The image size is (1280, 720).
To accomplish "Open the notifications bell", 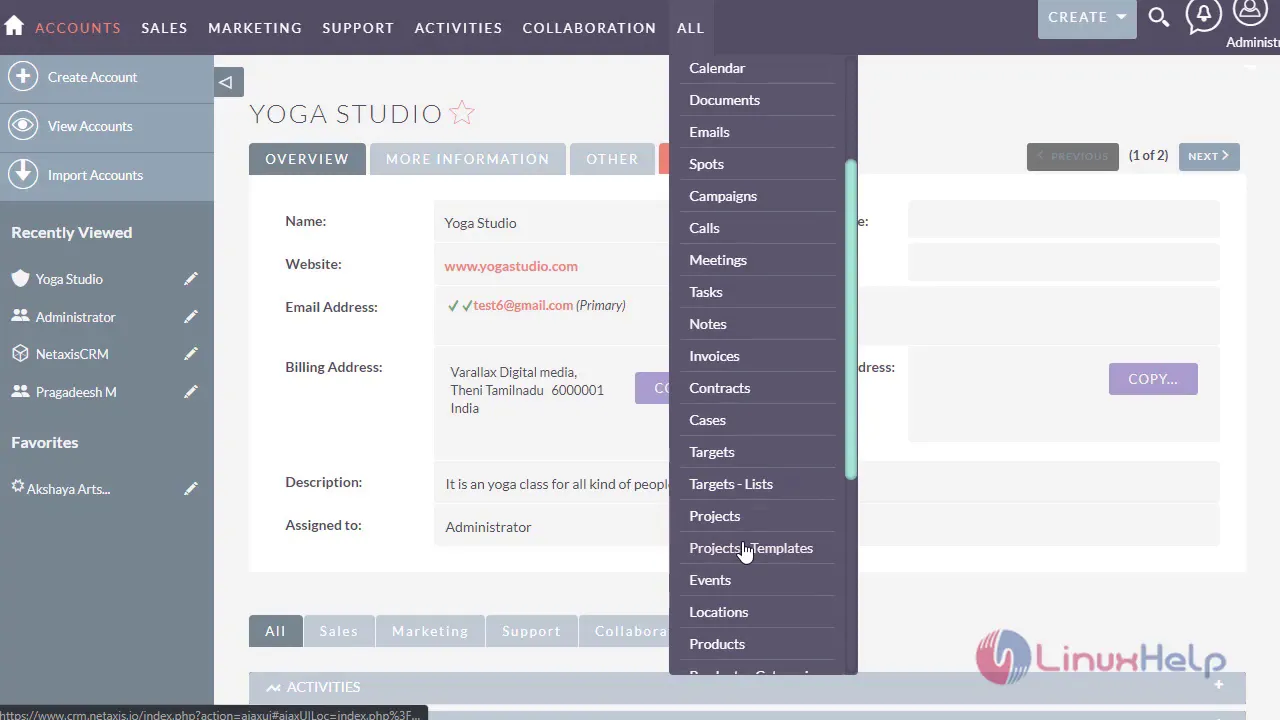I will [x=1204, y=15].
